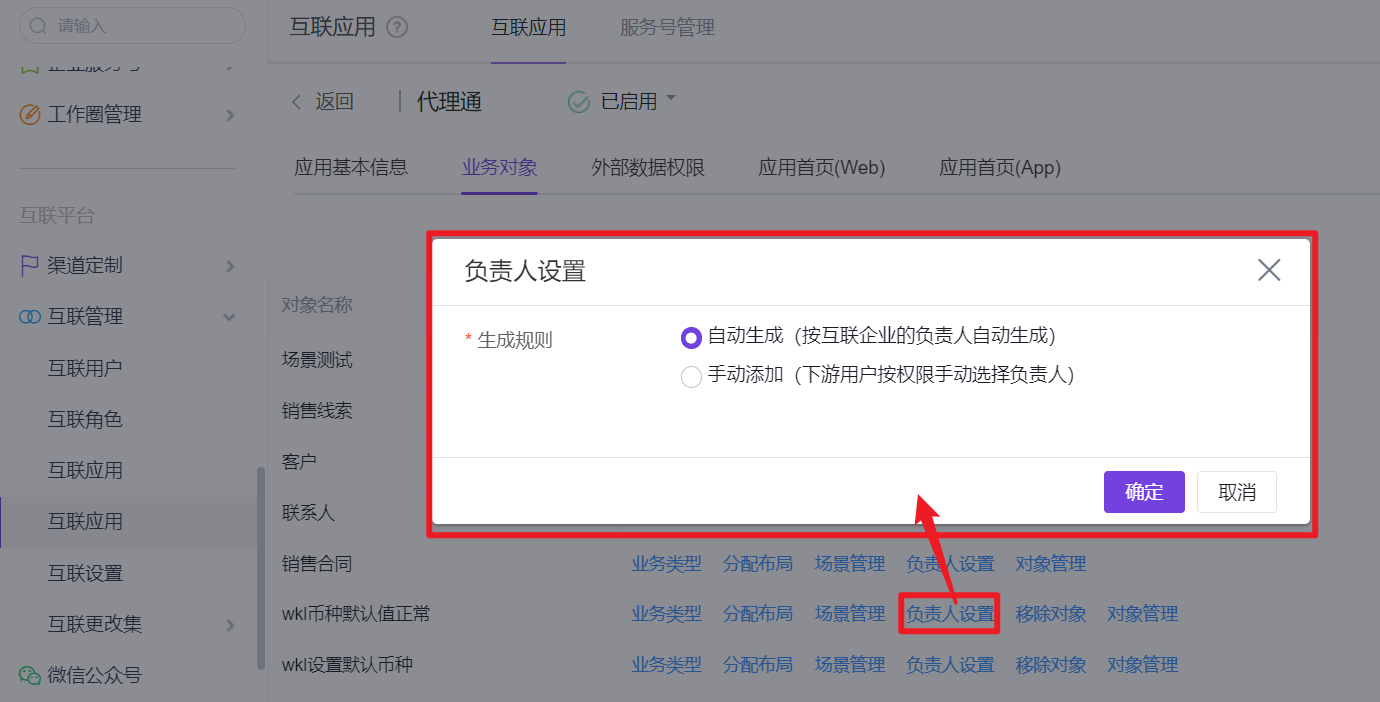The image size is (1380, 702).
Task: Open 业务对象 tab
Action: click(x=499, y=168)
